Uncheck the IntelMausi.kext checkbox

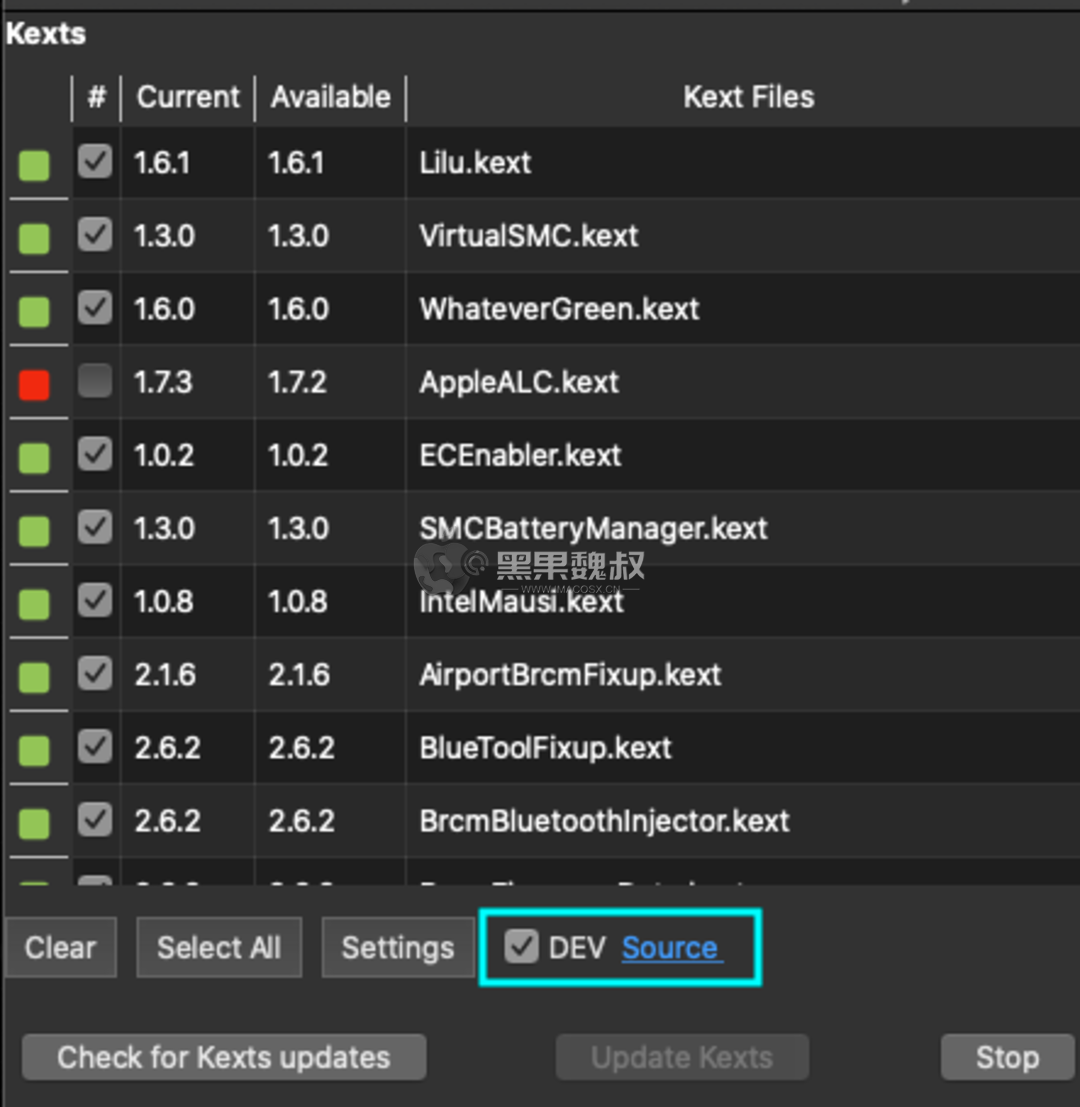tap(95, 601)
